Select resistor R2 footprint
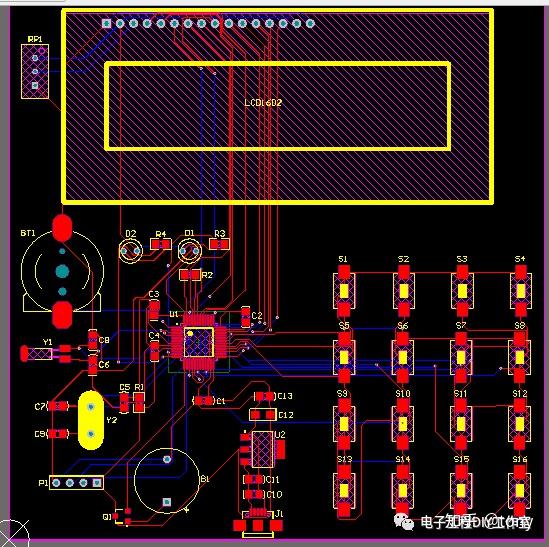The image size is (549, 547). pyautogui.click(x=190, y=275)
